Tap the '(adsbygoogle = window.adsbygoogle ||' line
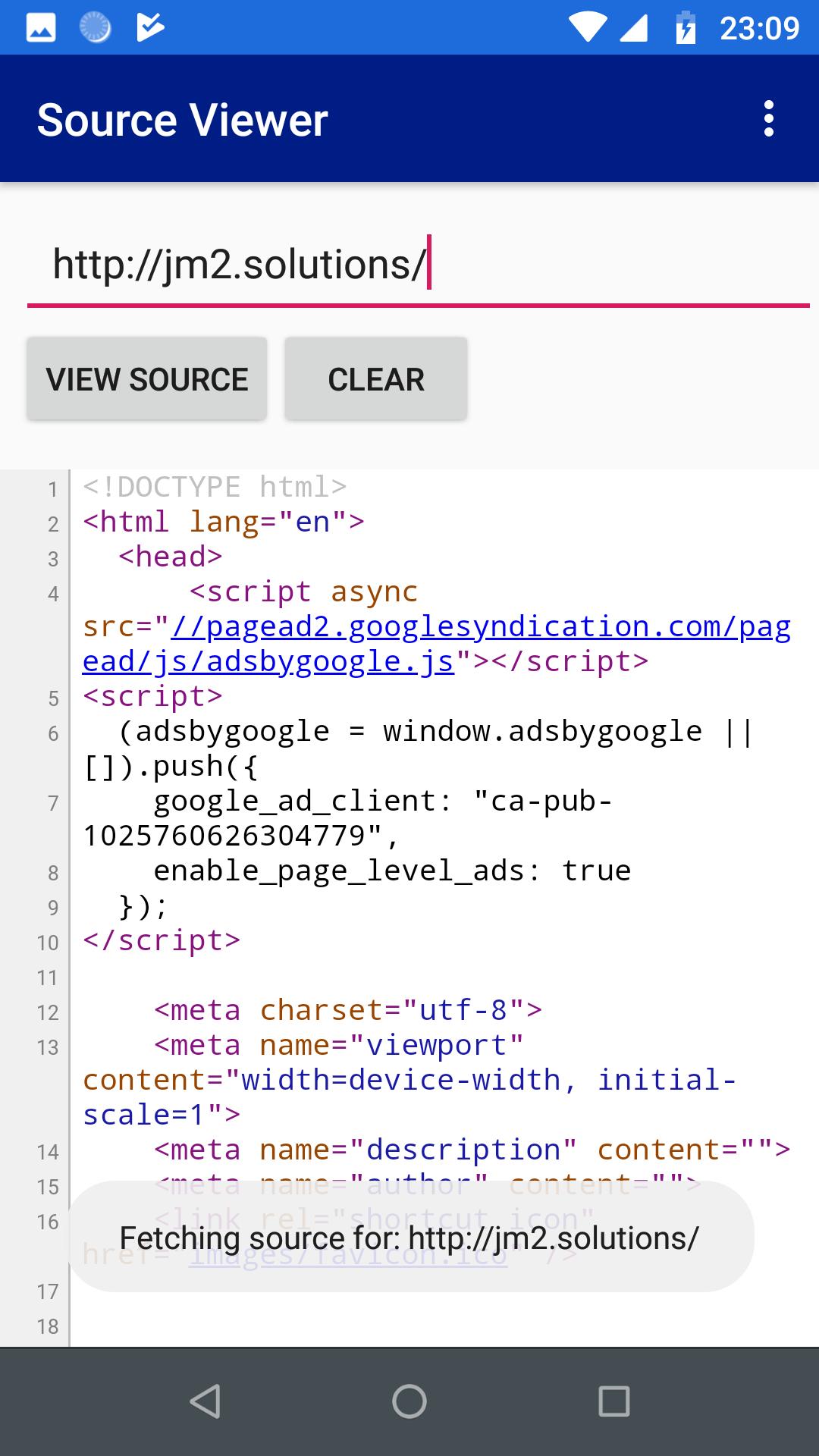 click(436, 731)
